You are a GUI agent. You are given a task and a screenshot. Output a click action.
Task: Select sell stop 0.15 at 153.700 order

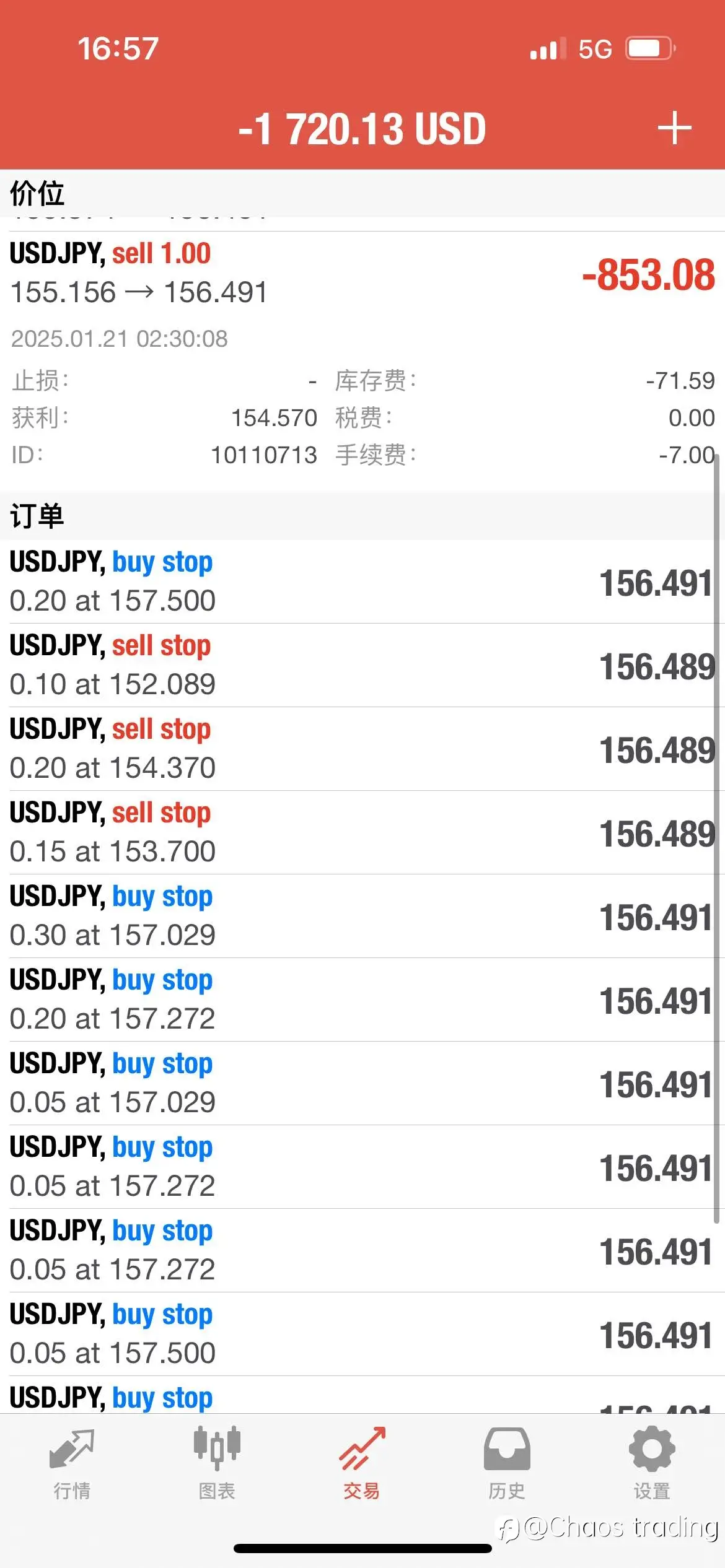point(362,832)
